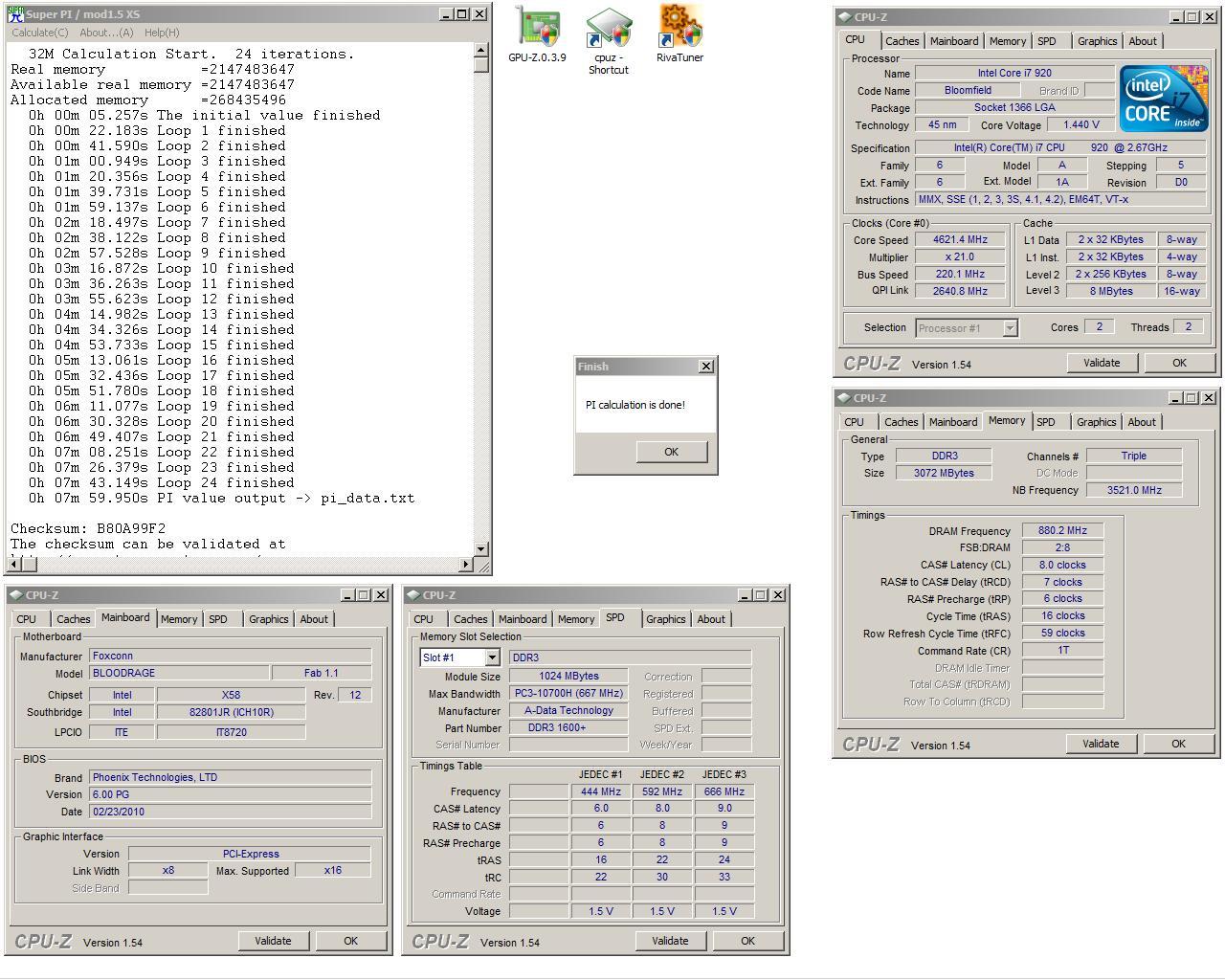Screen dimensions: 1225x980
Task: Select CPU tab in the Foxconn CPU-Z window
Action: (26, 619)
